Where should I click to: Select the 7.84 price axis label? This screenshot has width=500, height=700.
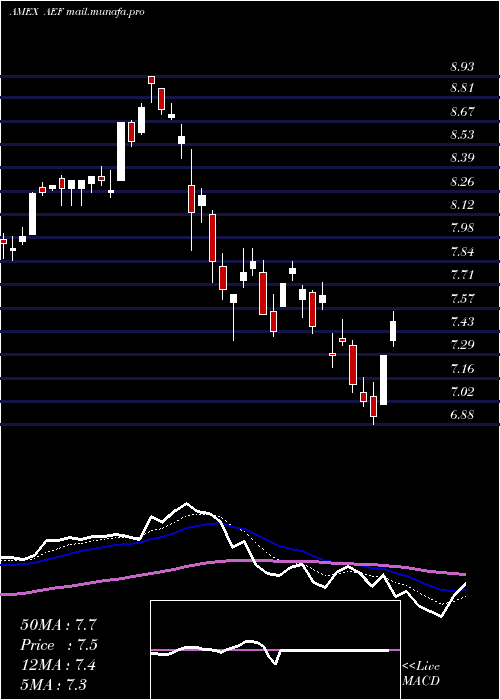[x=462, y=252]
